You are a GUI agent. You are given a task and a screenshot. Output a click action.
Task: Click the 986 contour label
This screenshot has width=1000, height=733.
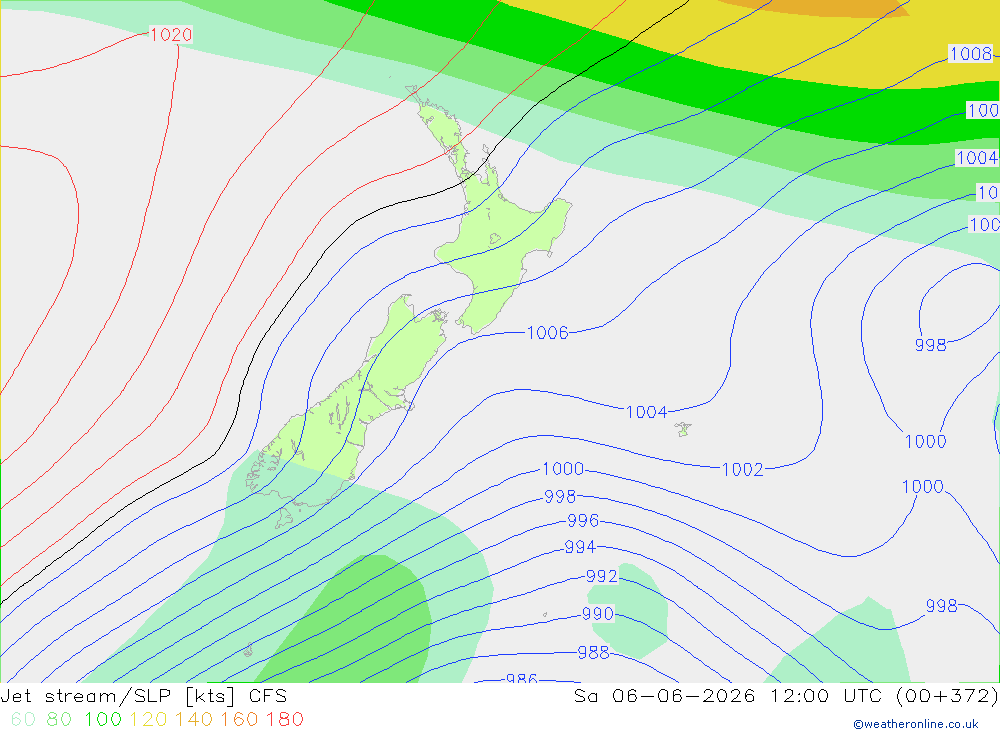(x=522, y=679)
